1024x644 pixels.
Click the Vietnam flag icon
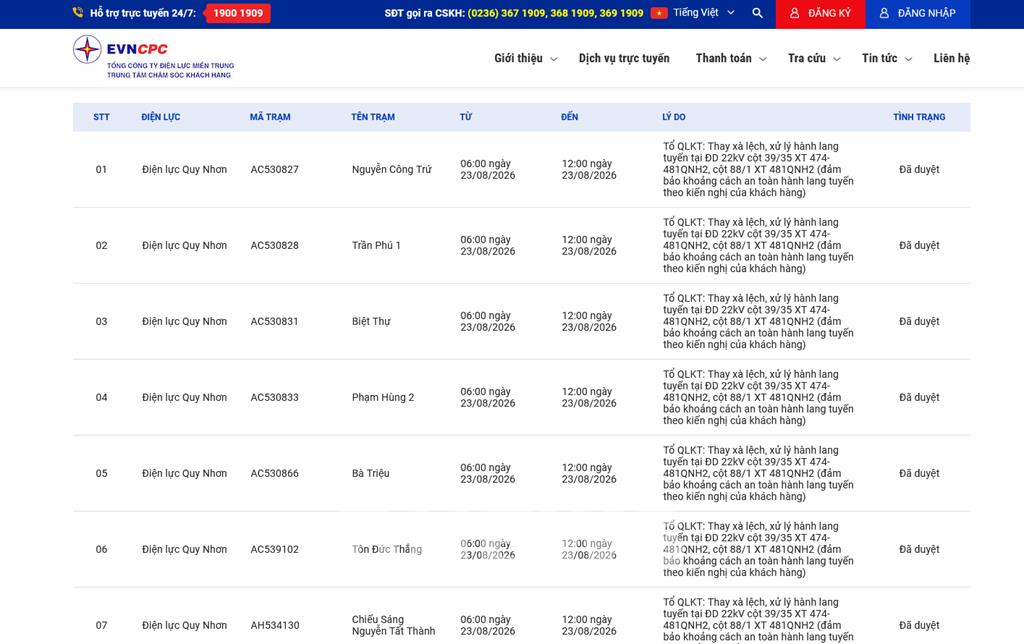tap(659, 13)
